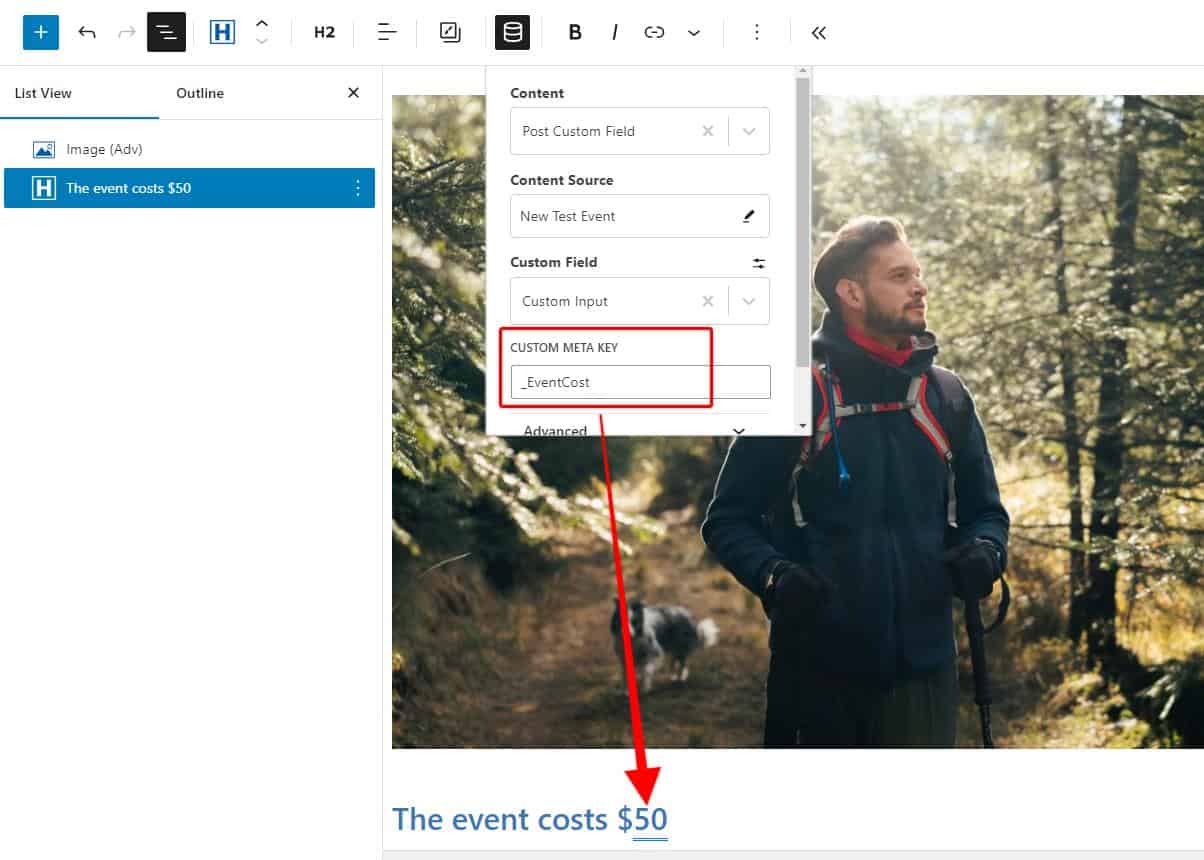Open the List View icon in toolbar

click(x=166, y=32)
